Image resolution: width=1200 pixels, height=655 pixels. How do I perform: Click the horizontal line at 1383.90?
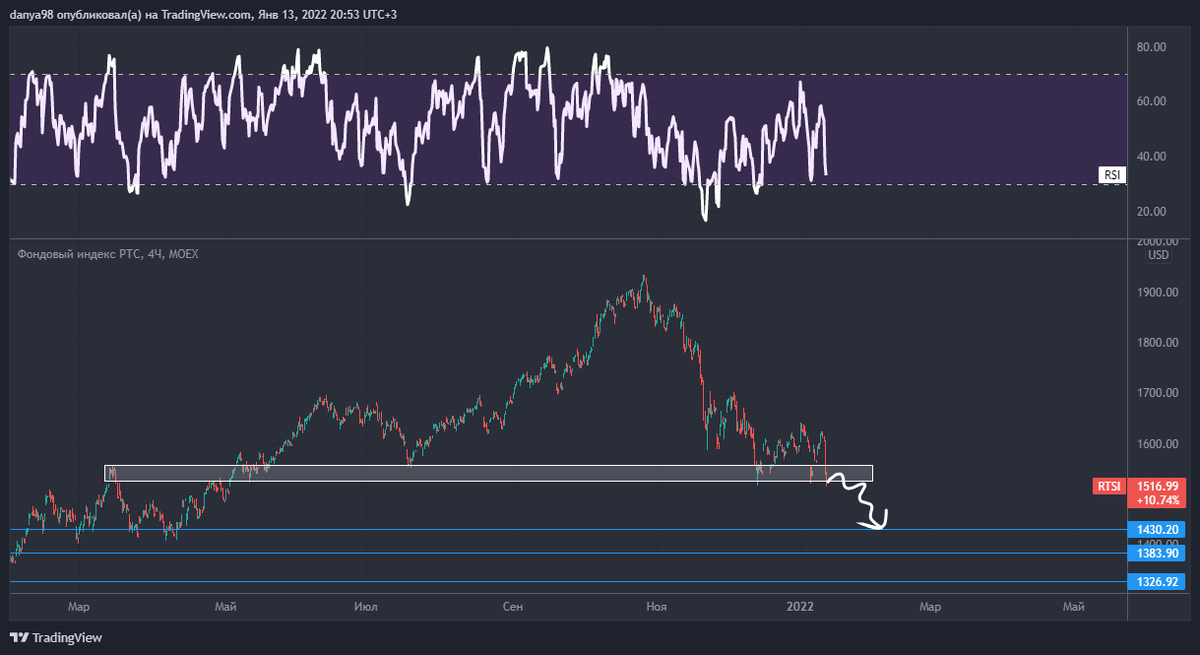point(566,553)
